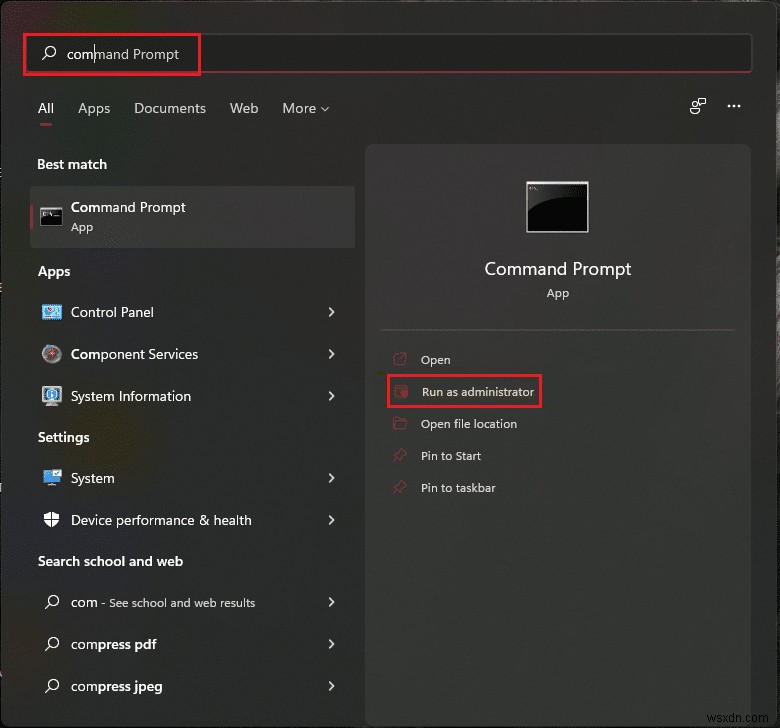
Task: Switch to the Documents filter tab
Action: click(170, 108)
